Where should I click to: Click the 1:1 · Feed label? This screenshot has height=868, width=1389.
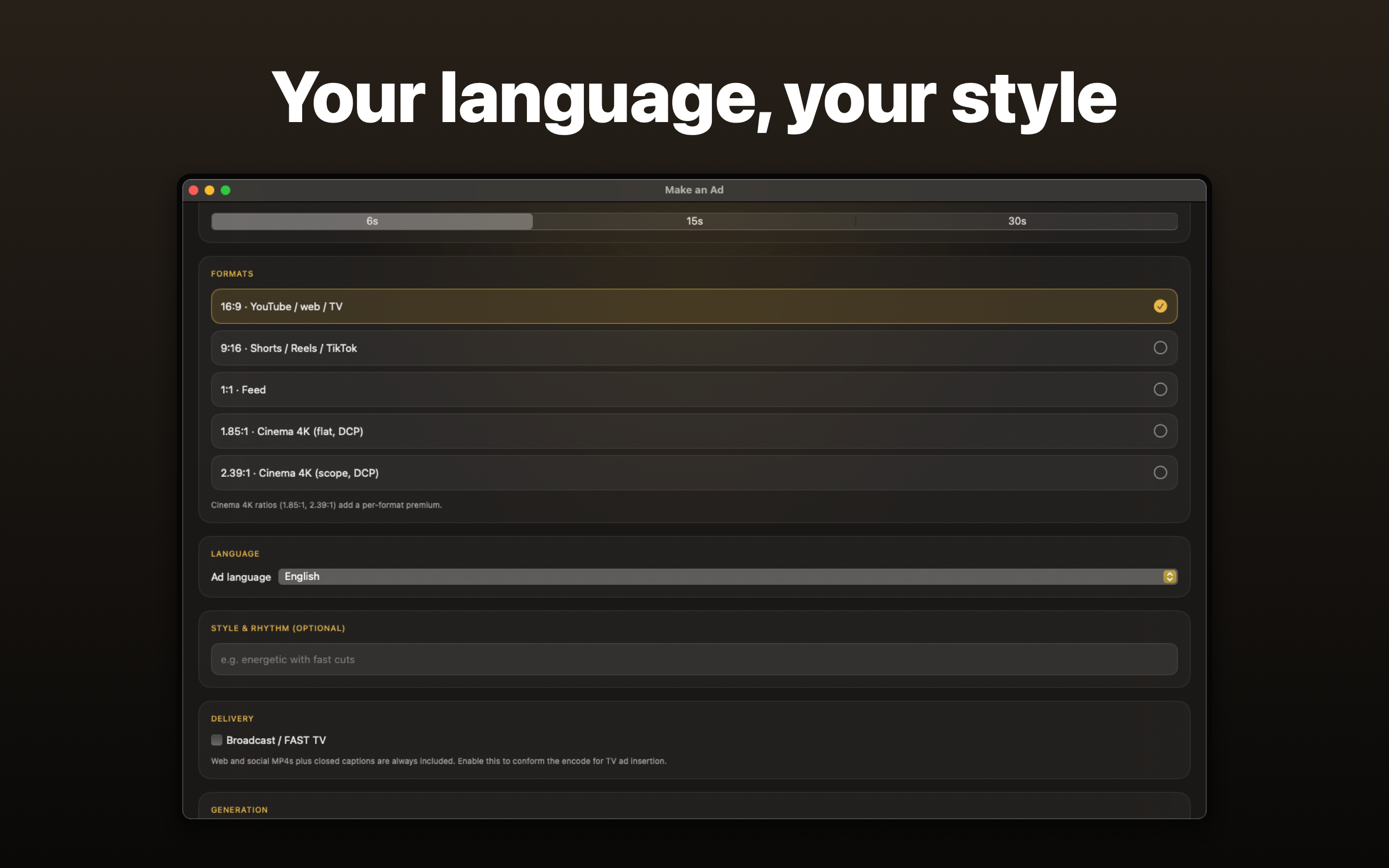tap(243, 390)
